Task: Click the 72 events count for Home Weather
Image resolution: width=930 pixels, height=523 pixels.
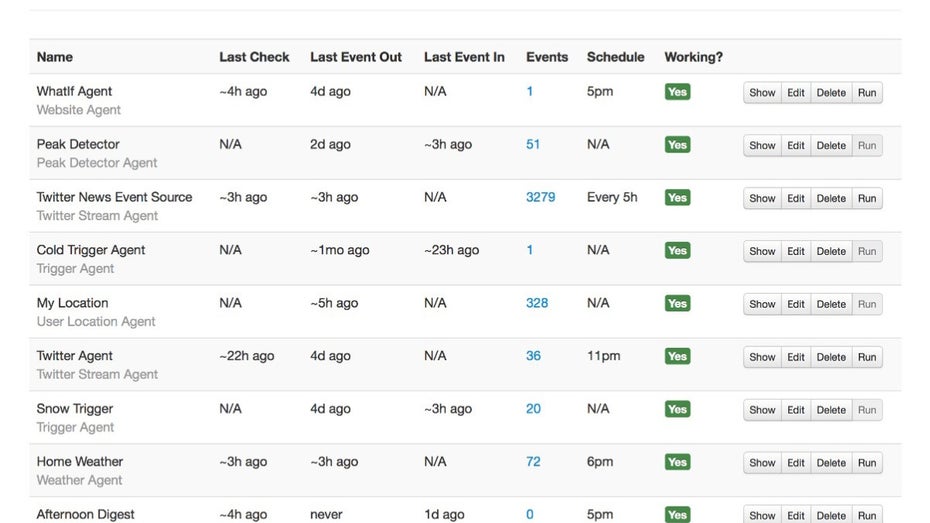Action: click(533, 462)
